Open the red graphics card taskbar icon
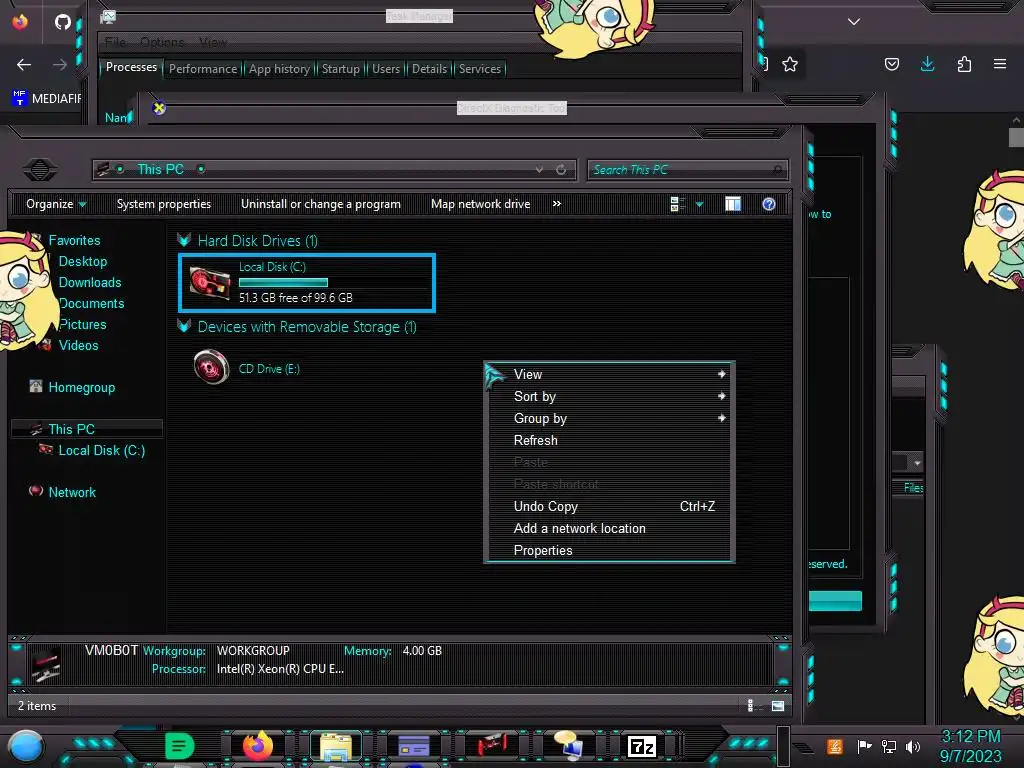The width and height of the screenshot is (1024, 768). tap(492, 745)
